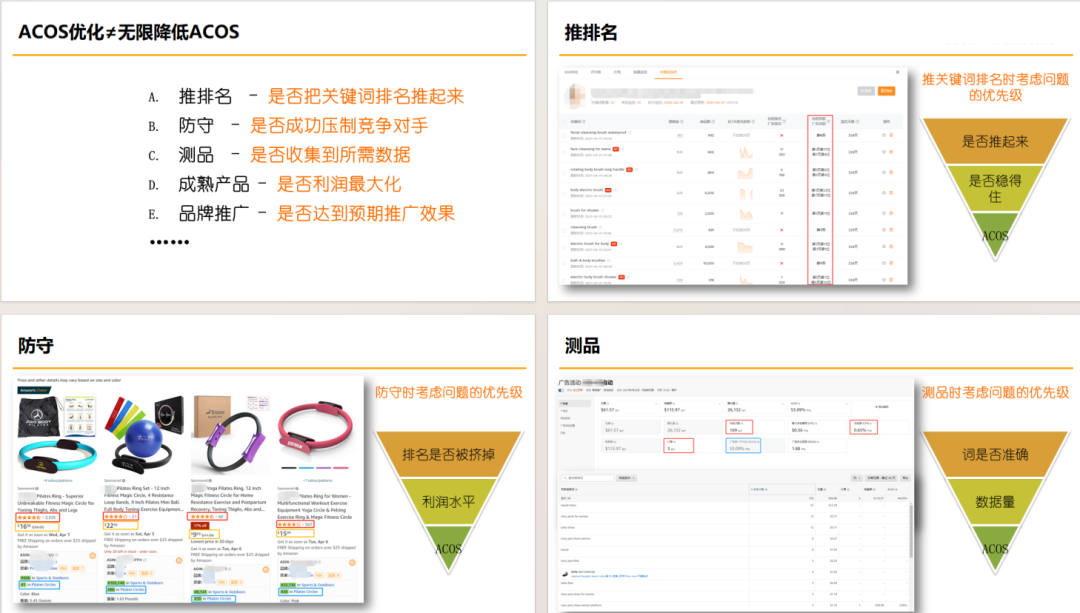
Task: Open external link icon next to 'brush for shower'
Action: point(603,210)
